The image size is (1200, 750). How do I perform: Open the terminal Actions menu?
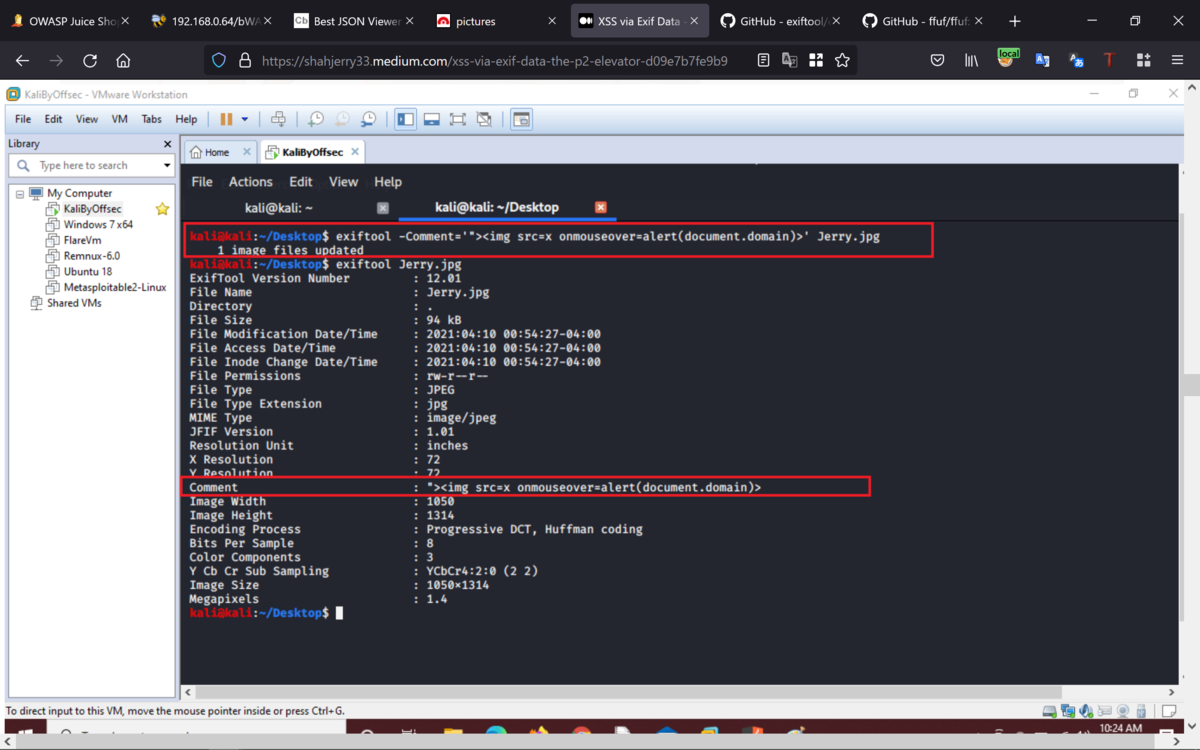click(x=250, y=182)
